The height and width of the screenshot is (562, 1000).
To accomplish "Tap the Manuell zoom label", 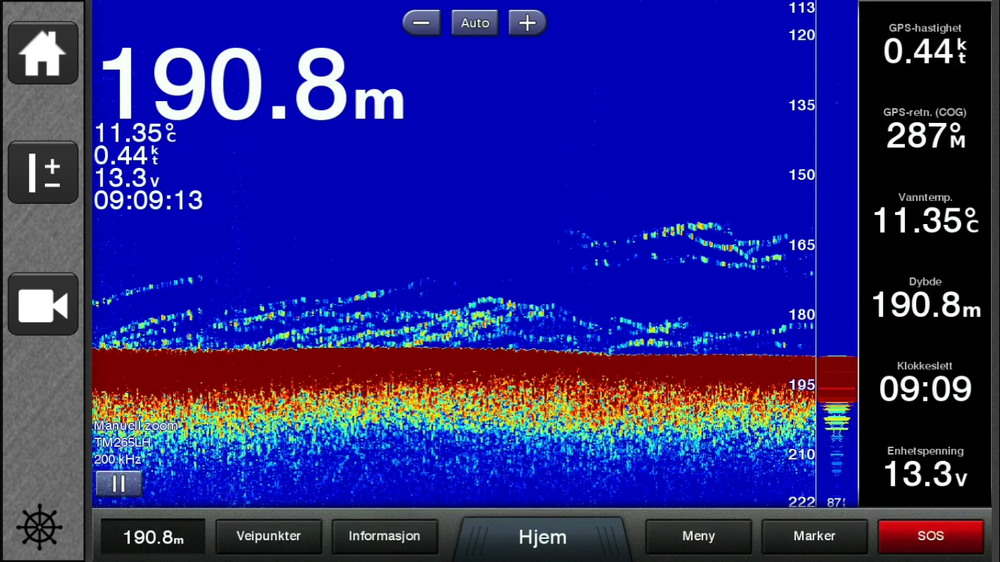I will [x=136, y=425].
